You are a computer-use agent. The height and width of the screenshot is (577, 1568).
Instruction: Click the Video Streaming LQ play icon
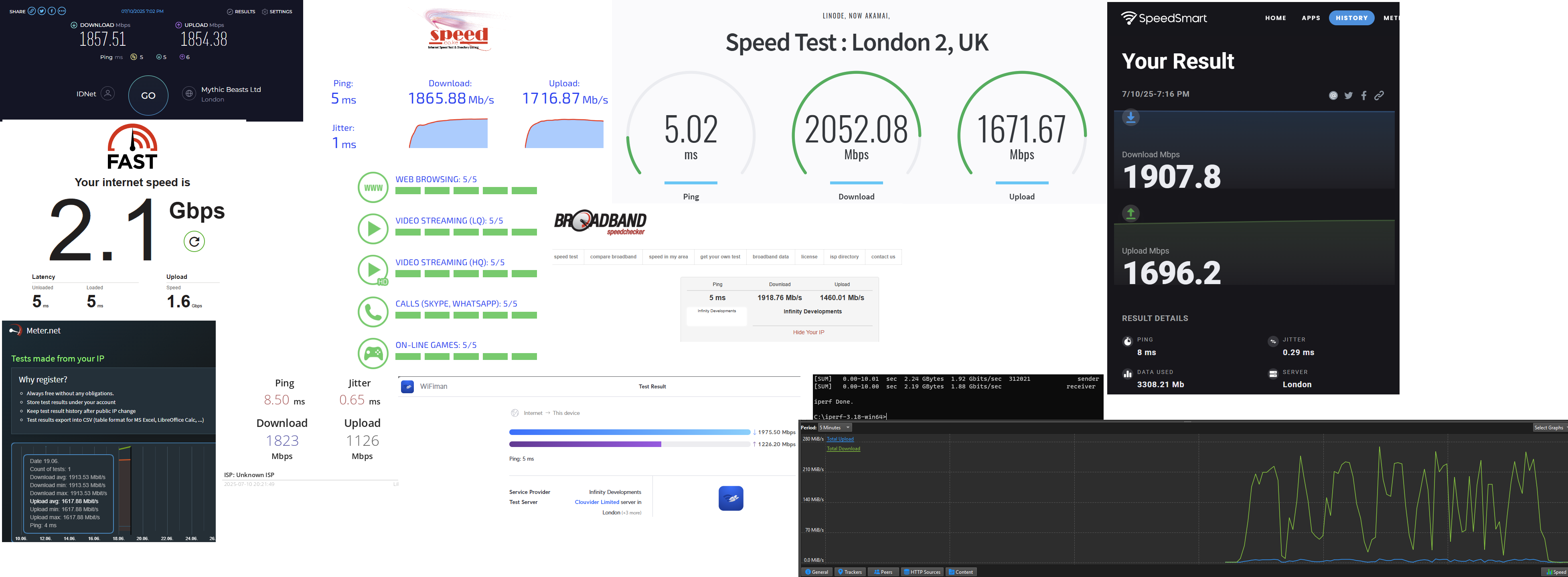[x=373, y=229]
